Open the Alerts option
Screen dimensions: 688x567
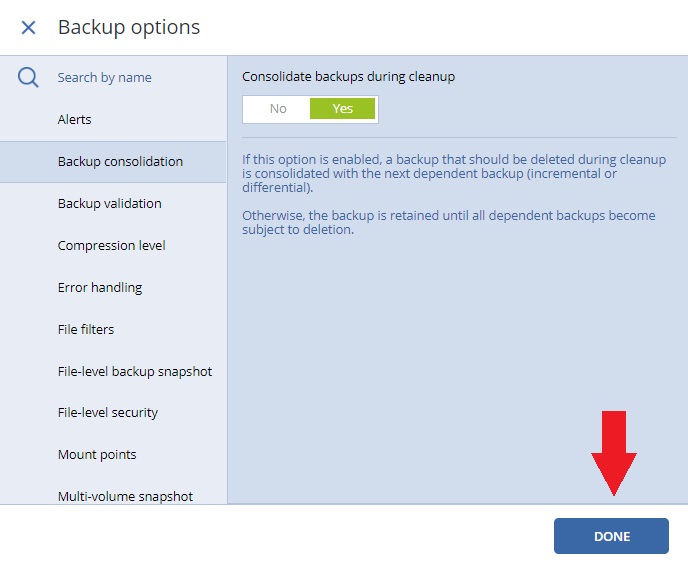click(x=113, y=119)
